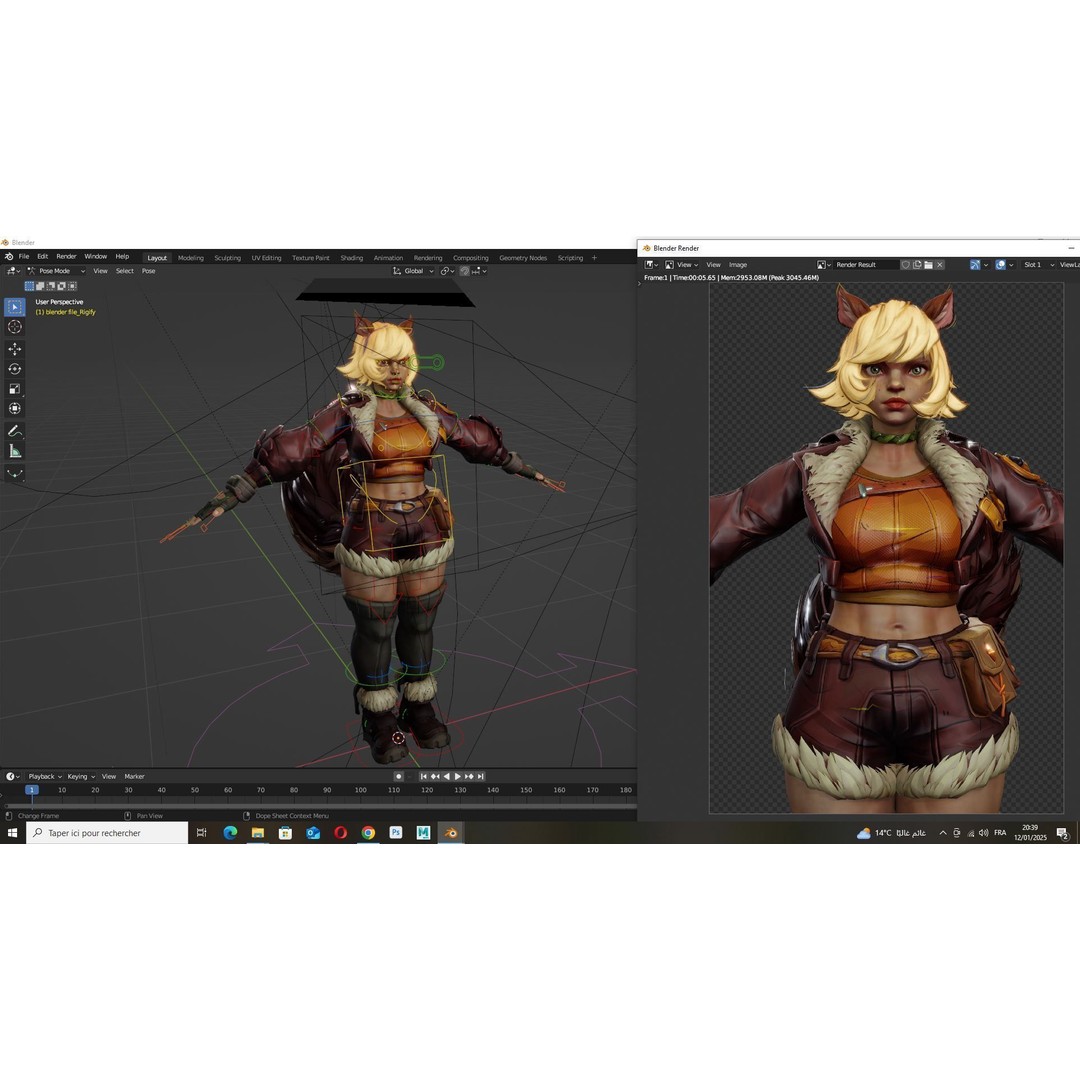Open the viewport editor type dropdown
Screen dimensions: 1080x1080
12,271
